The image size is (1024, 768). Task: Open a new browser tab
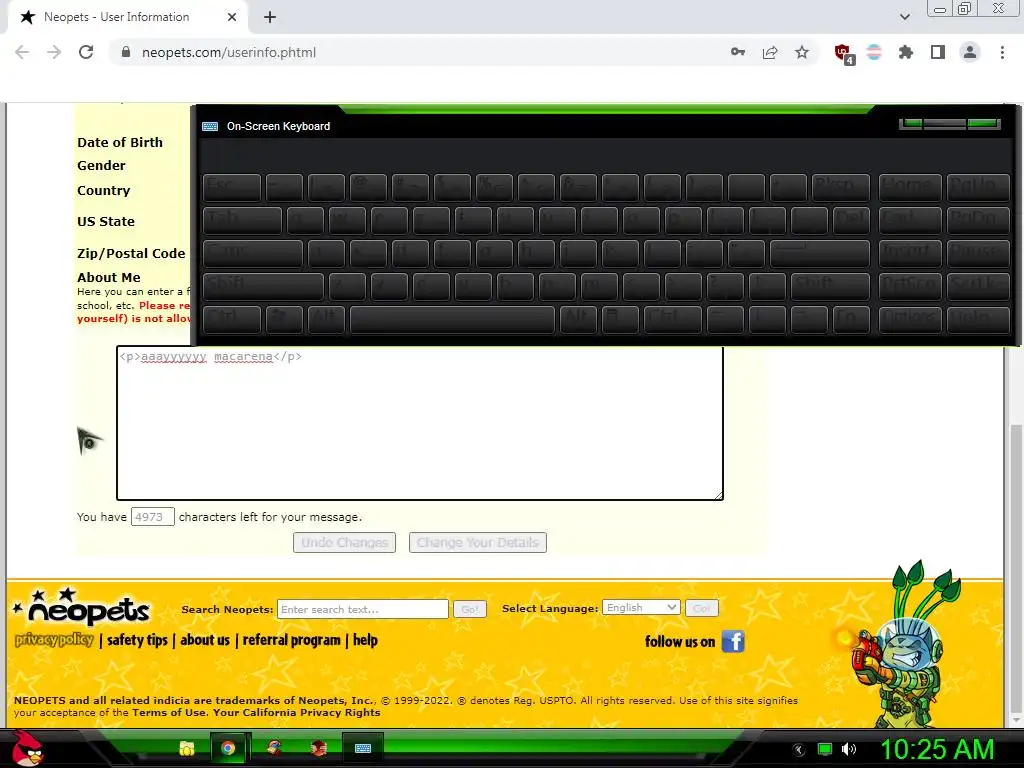pyautogui.click(x=270, y=17)
